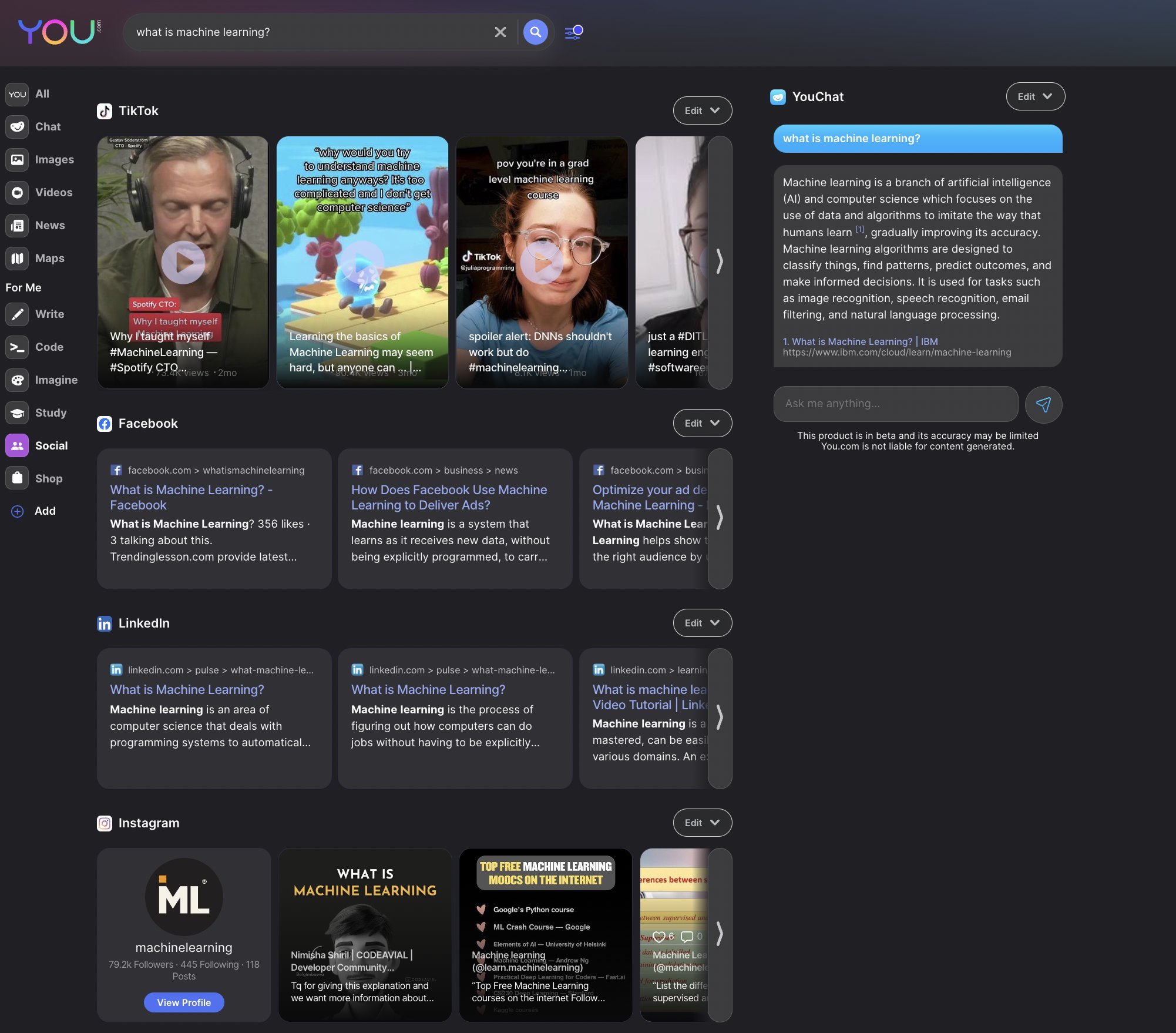Clear the search query with the X icon
The width and height of the screenshot is (1176, 1033).
click(500, 32)
